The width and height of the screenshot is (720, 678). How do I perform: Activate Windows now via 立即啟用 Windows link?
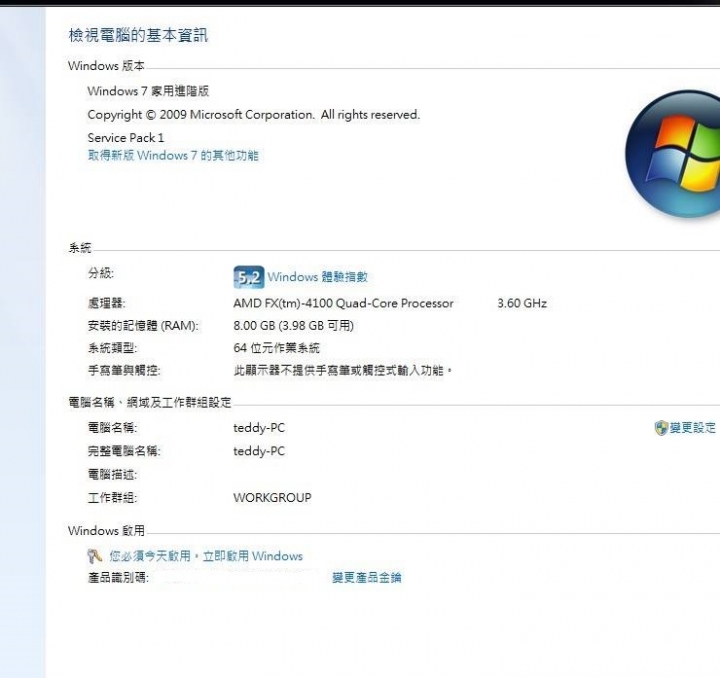click(x=253, y=556)
